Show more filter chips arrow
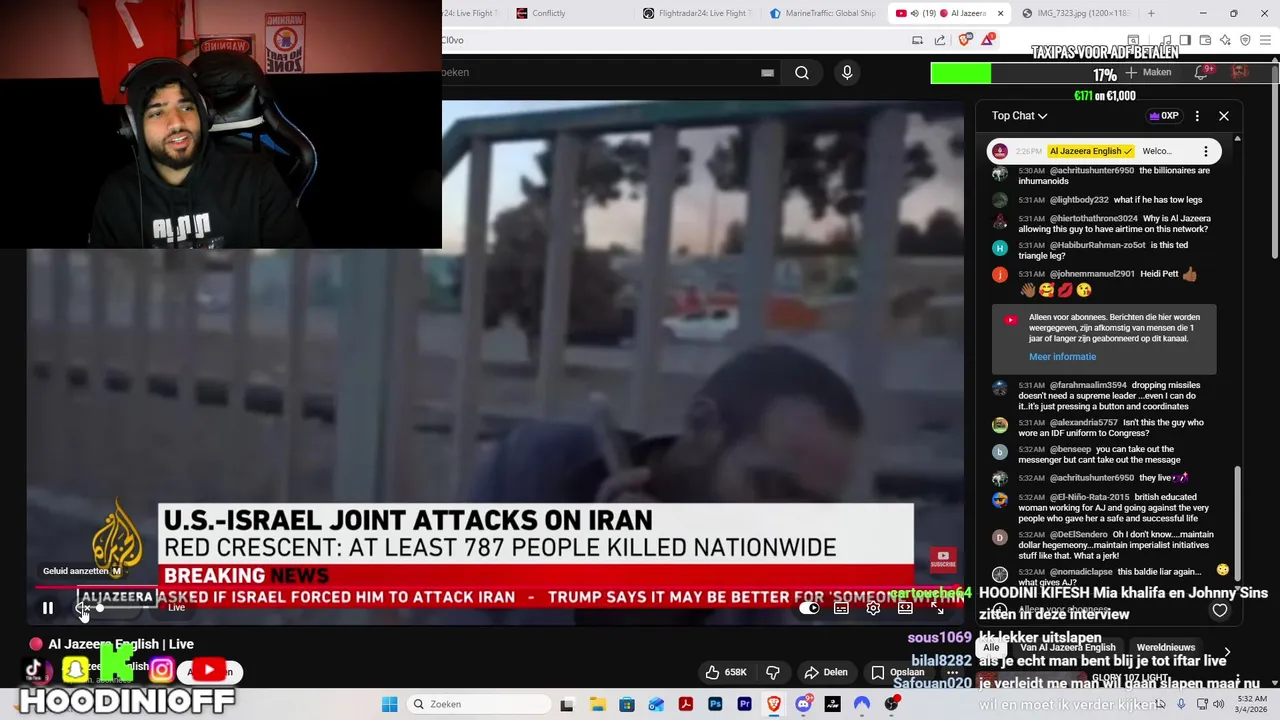1280x720 pixels. 1228,651
